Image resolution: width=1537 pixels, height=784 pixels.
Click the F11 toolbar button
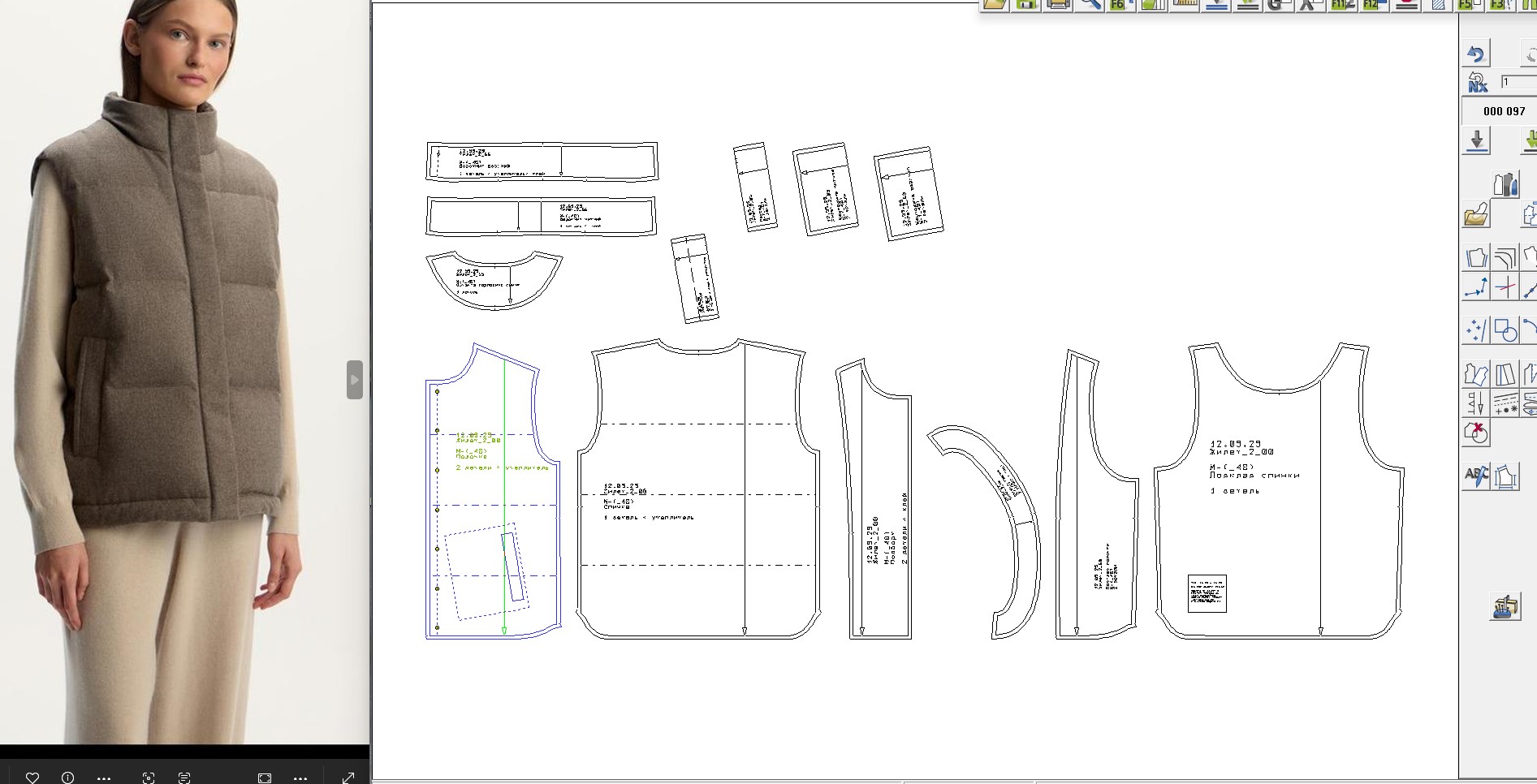pyautogui.click(x=1342, y=4)
